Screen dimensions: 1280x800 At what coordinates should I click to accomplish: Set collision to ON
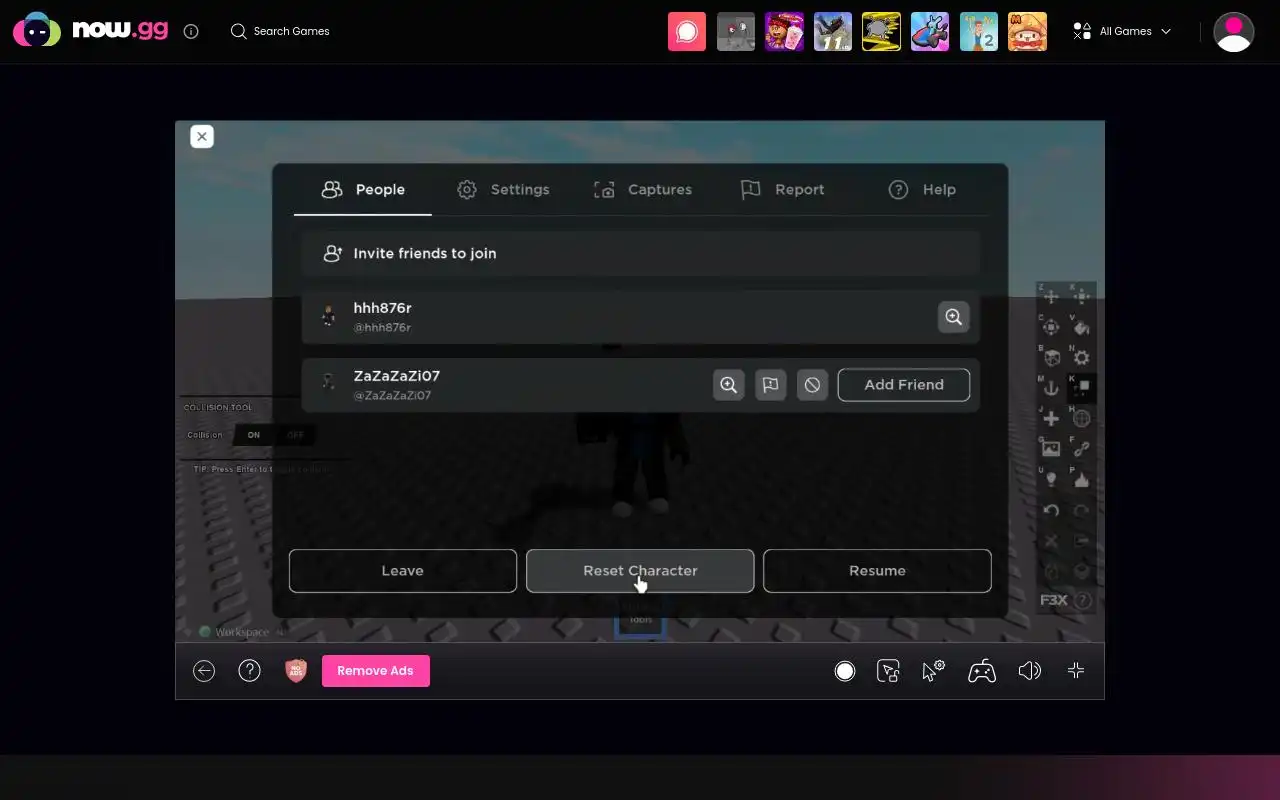[254, 435]
